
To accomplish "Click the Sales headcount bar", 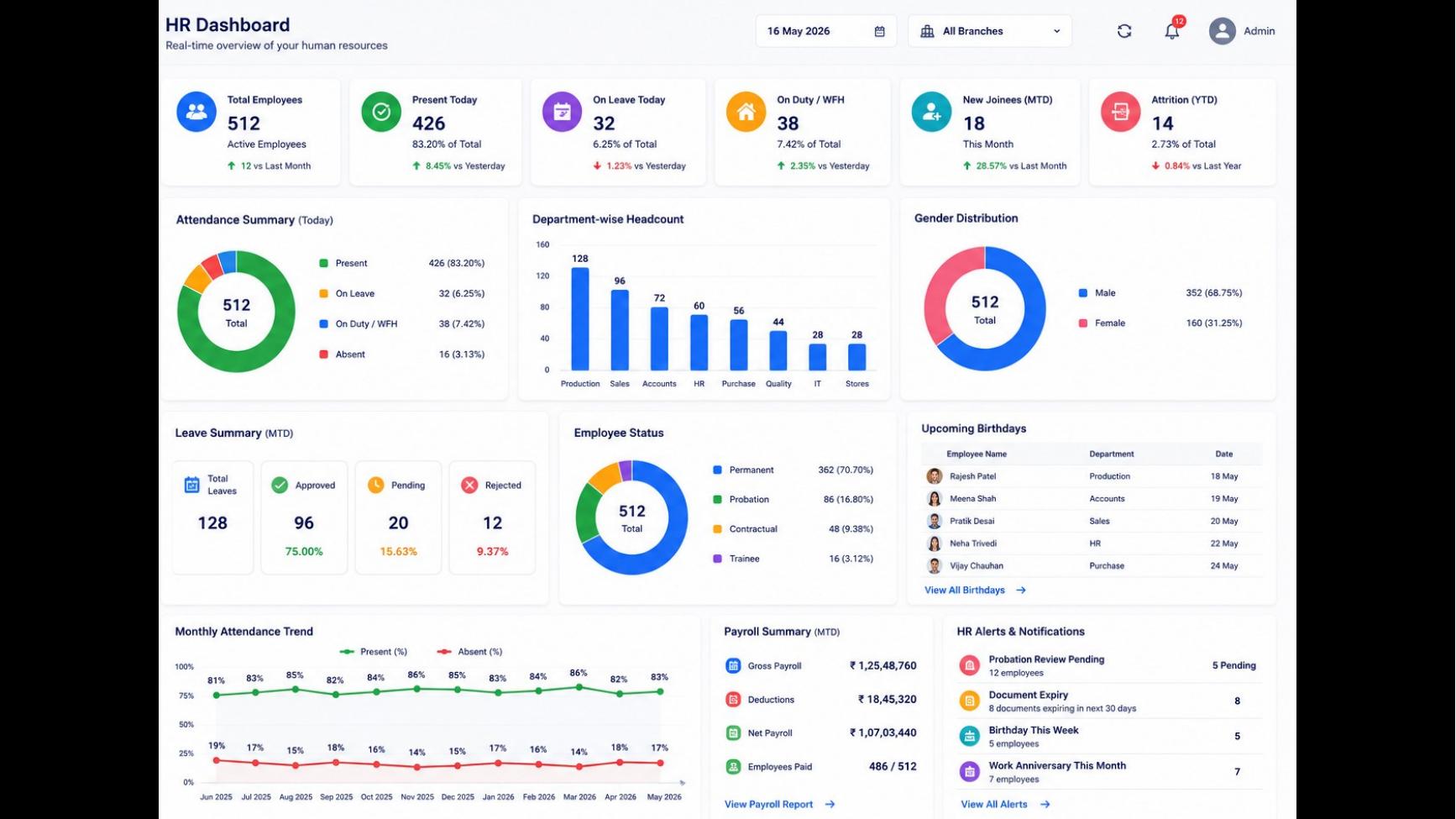I will click(620, 330).
